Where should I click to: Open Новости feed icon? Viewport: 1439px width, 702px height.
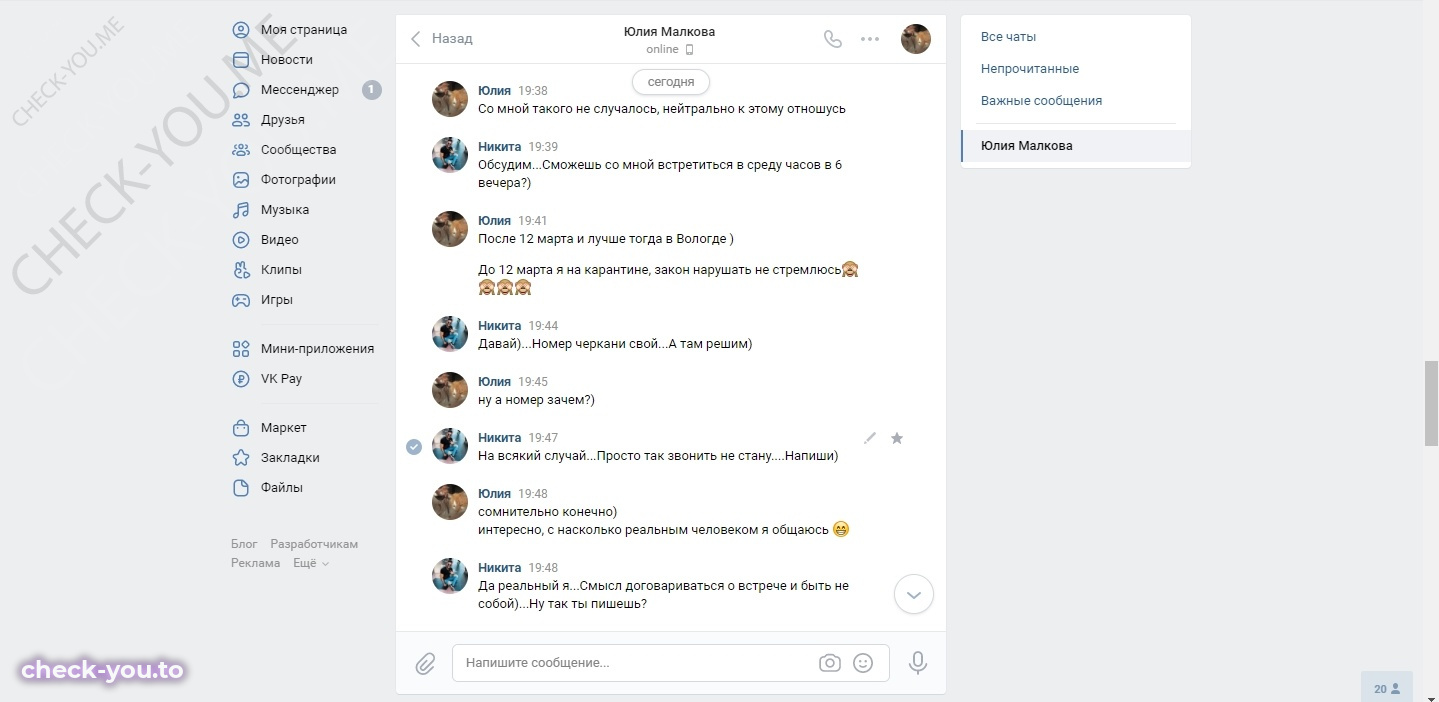click(x=241, y=60)
